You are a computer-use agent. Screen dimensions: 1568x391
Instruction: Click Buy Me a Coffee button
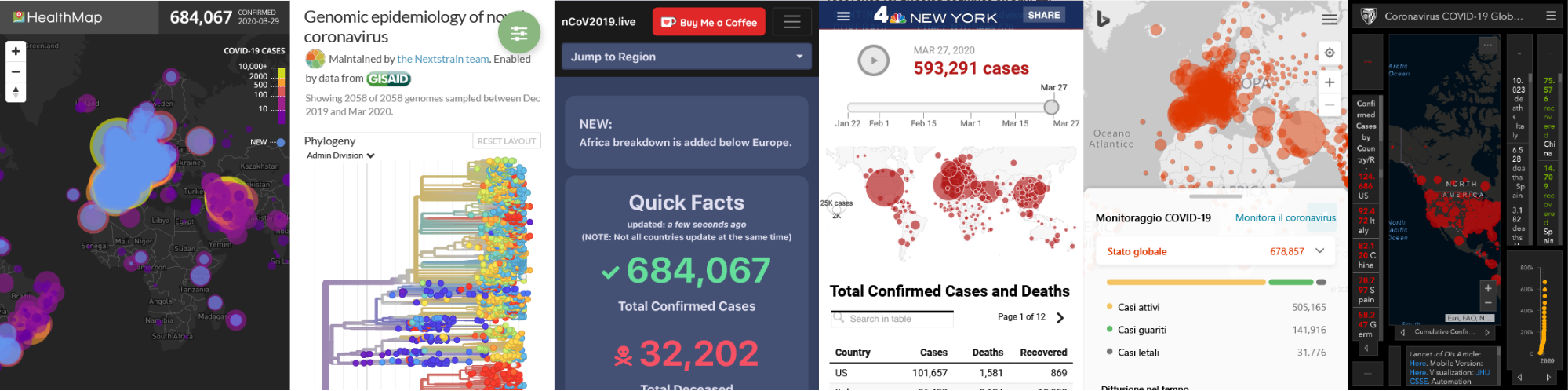click(709, 22)
